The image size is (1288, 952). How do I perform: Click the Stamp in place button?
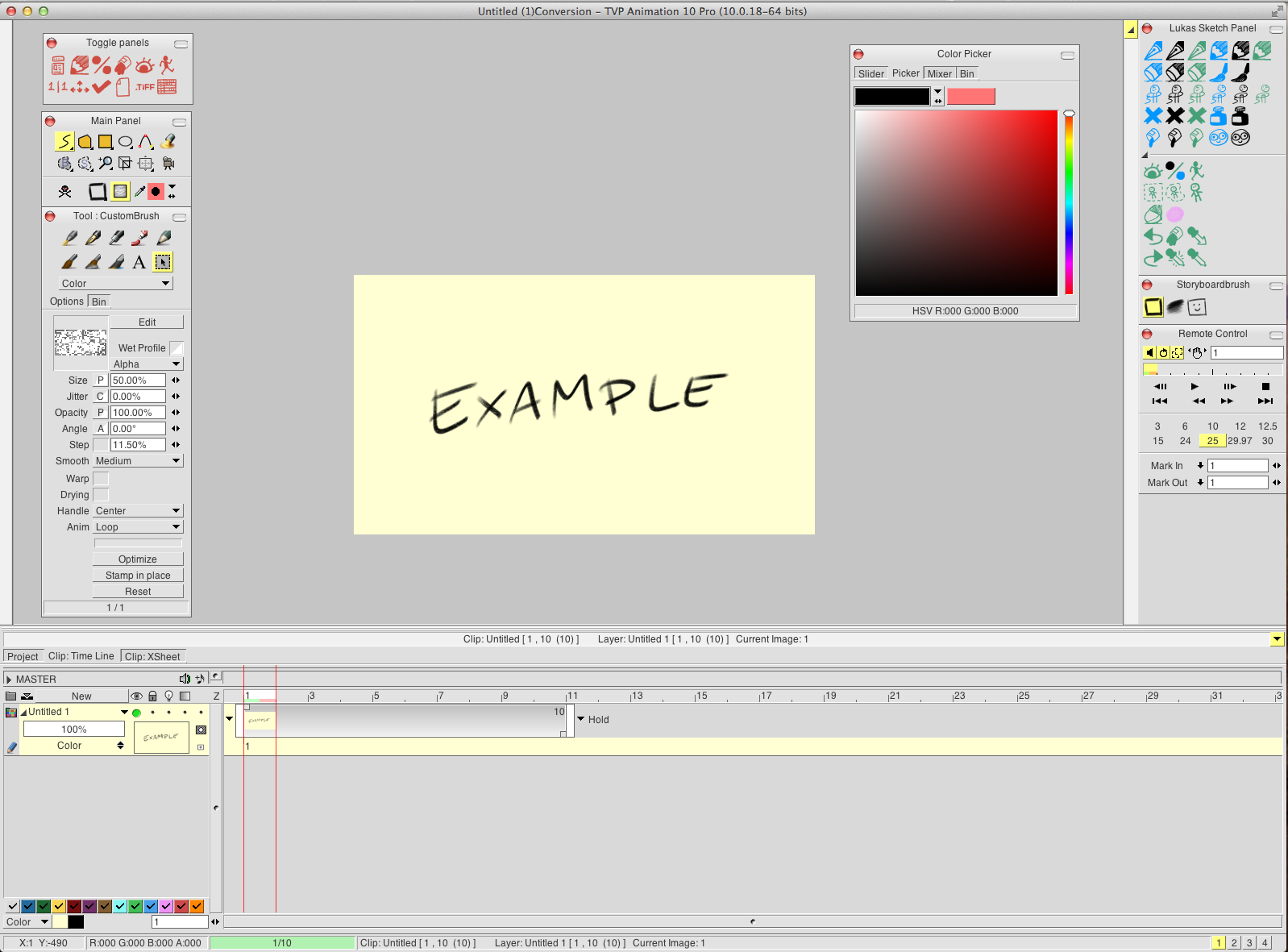(138, 576)
